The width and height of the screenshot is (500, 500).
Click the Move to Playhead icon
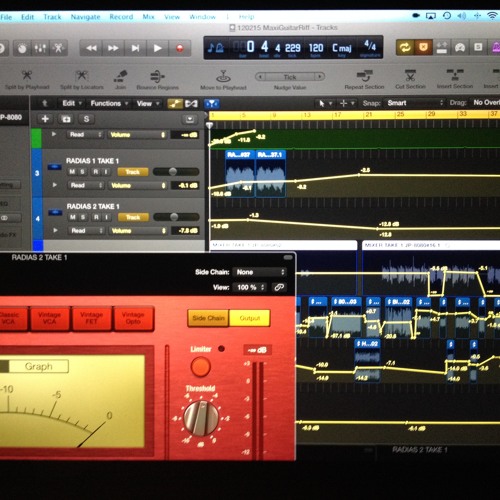pos(223,76)
